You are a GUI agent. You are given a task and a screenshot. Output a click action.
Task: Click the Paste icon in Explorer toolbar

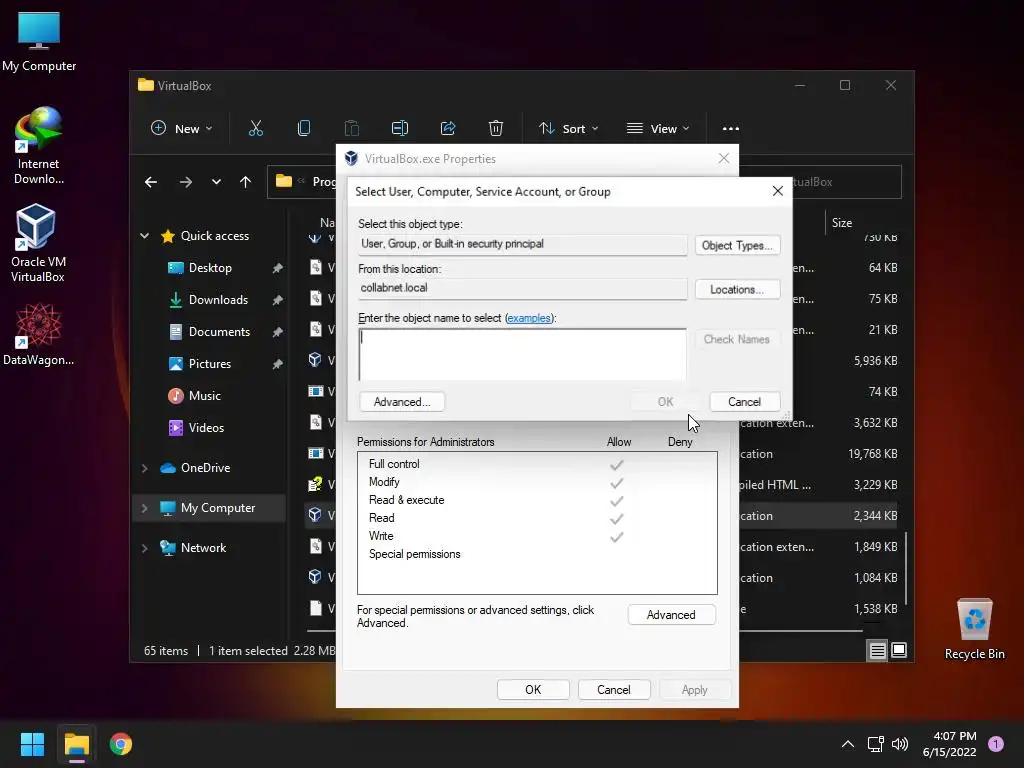352,129
